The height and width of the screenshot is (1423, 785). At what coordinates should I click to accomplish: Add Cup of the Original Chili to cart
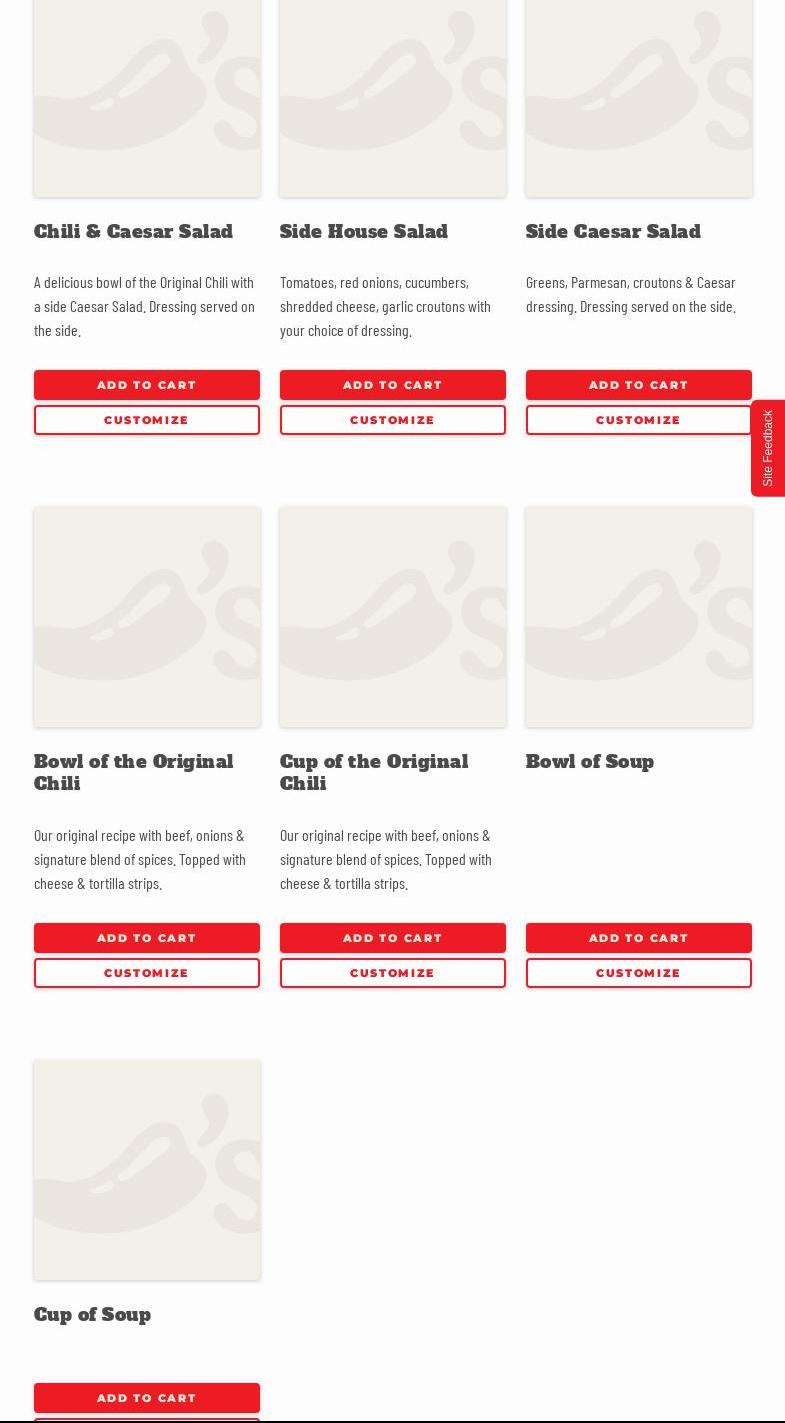(392, 938)
